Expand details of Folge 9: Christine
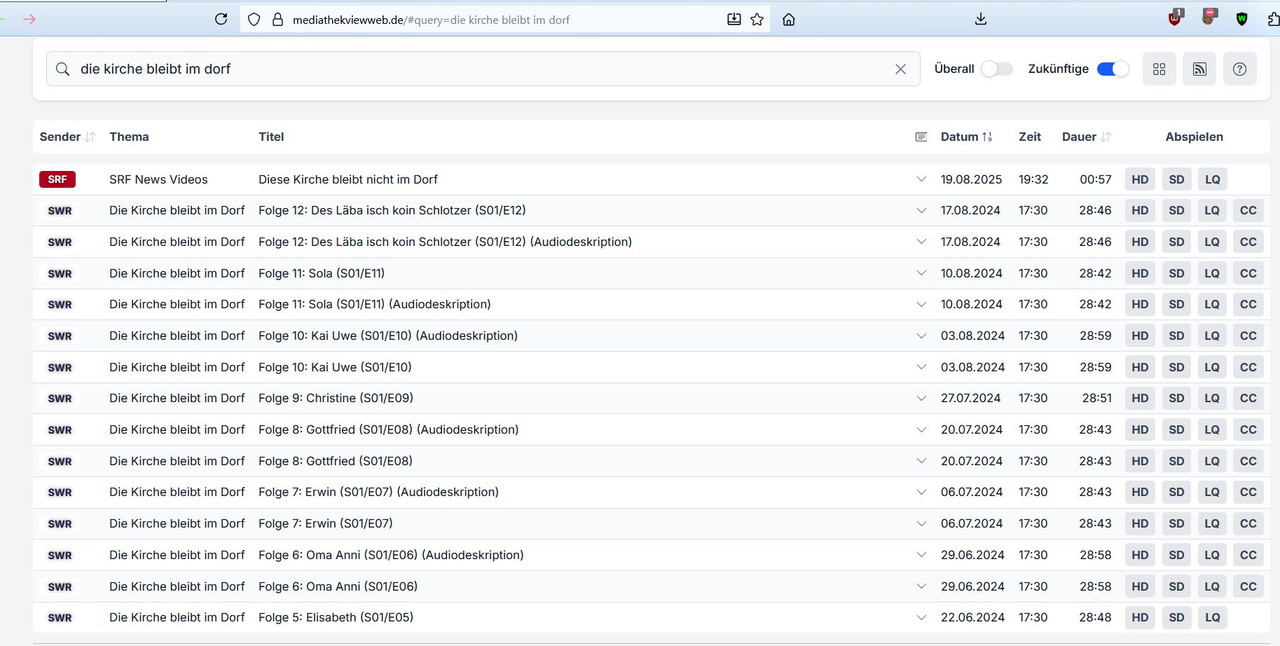1280x646 pixels. click(x=921, y=398)
